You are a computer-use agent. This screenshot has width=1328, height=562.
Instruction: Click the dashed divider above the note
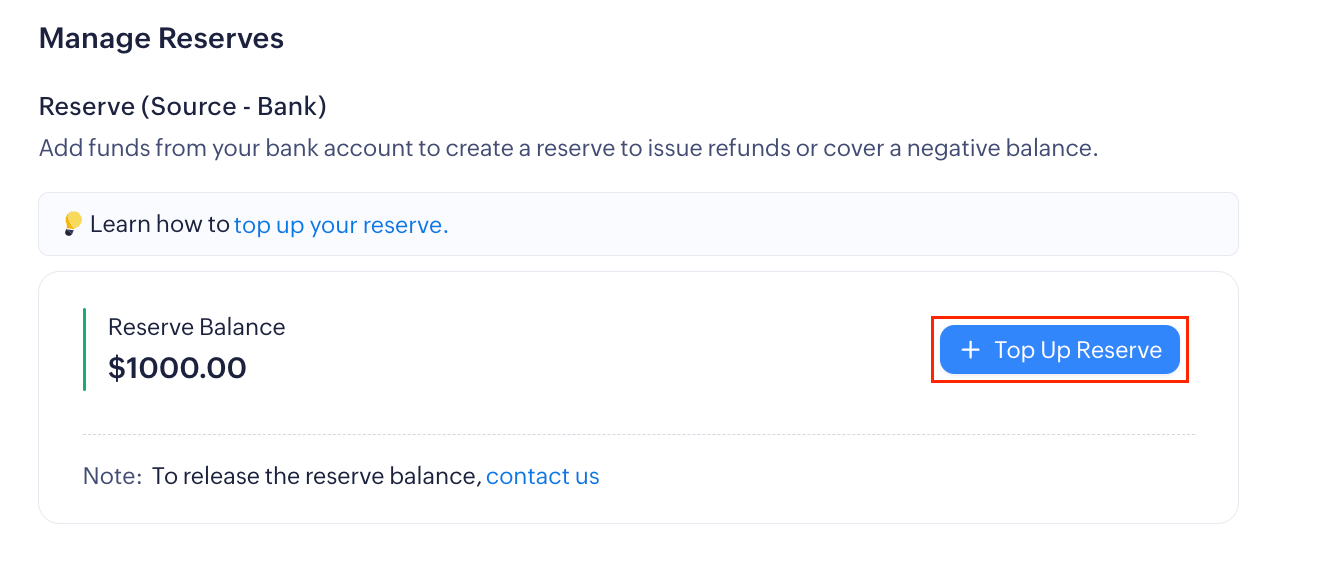638,435
